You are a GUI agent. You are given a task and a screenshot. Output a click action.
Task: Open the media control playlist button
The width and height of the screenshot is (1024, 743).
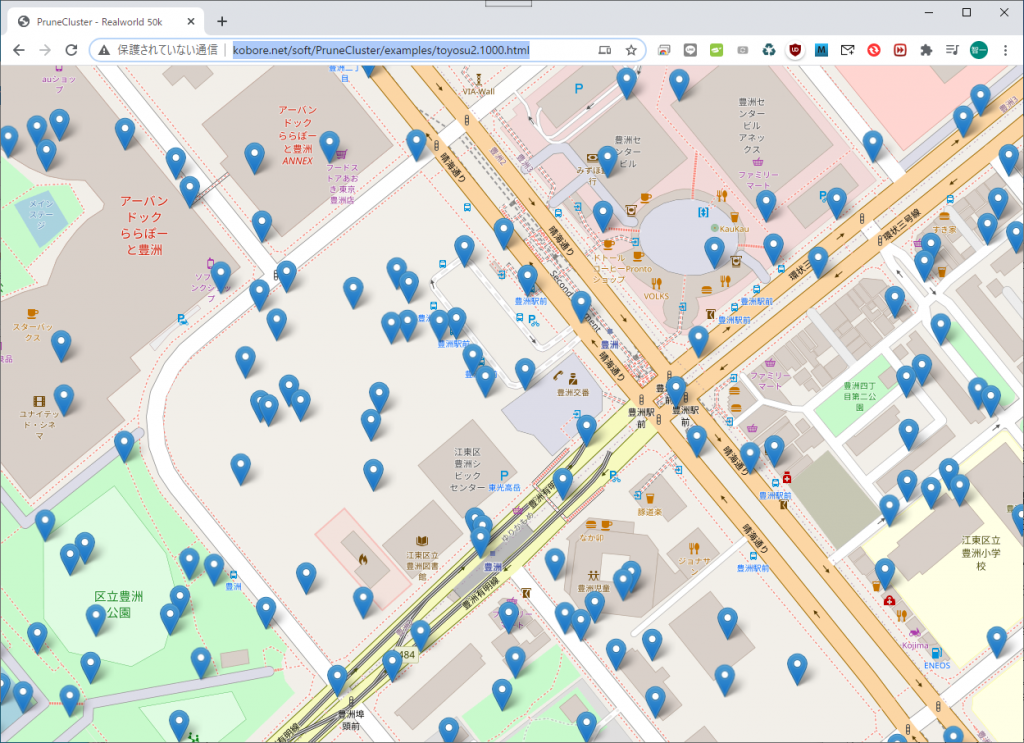pos(951,50)
